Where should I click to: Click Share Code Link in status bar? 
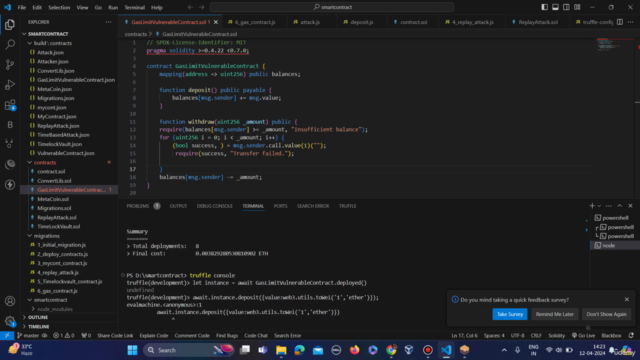115,336
